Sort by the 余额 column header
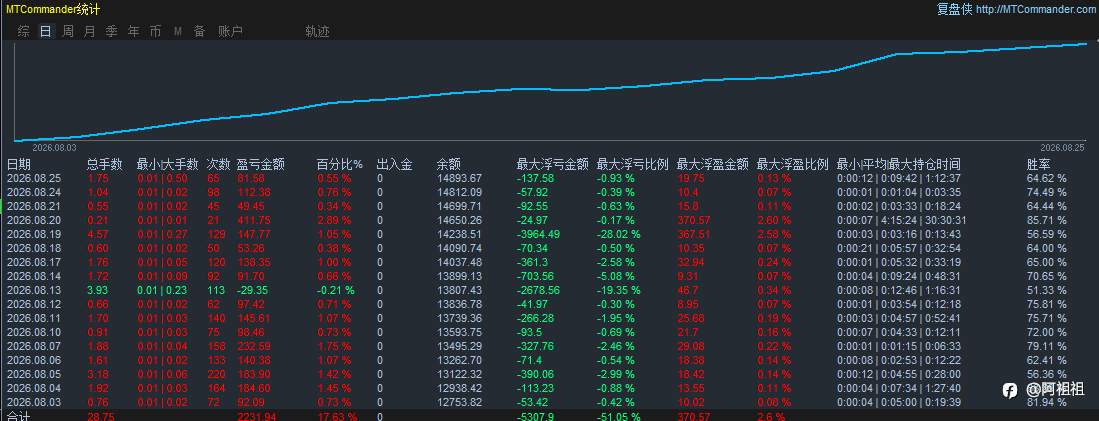Image resolution: width=1099 pixels, height=421 pixels. [x=449, y=165]
